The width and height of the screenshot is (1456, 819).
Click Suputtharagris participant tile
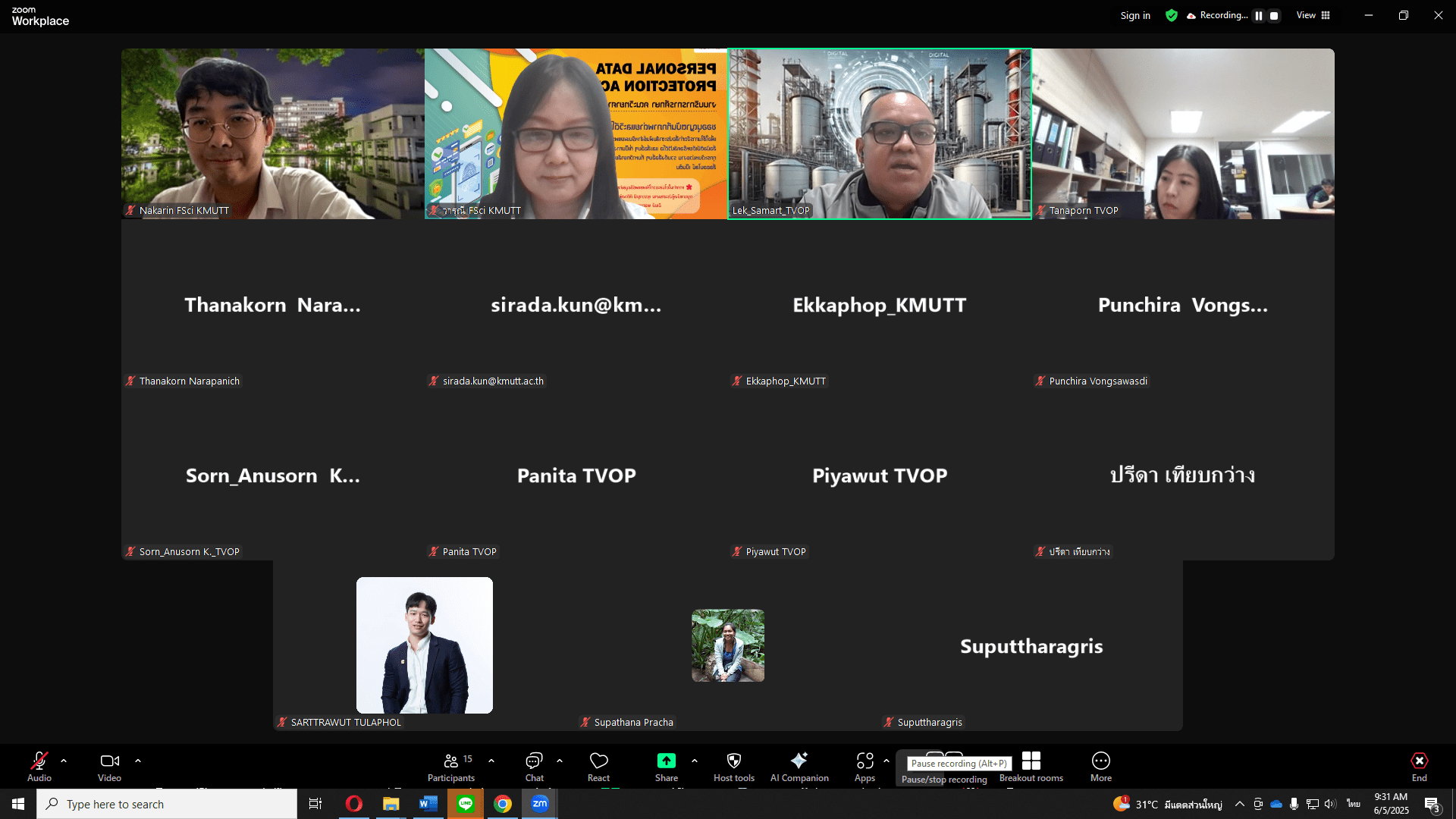tap(1031, 646)
